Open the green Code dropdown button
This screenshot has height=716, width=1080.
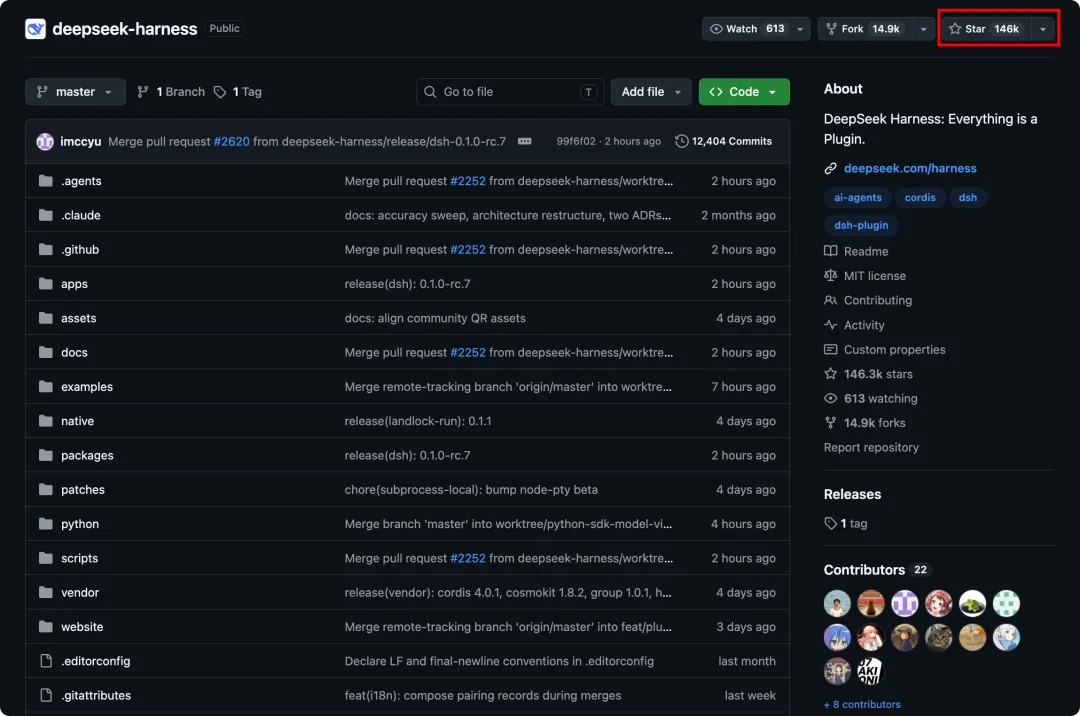tap(744, 92)
